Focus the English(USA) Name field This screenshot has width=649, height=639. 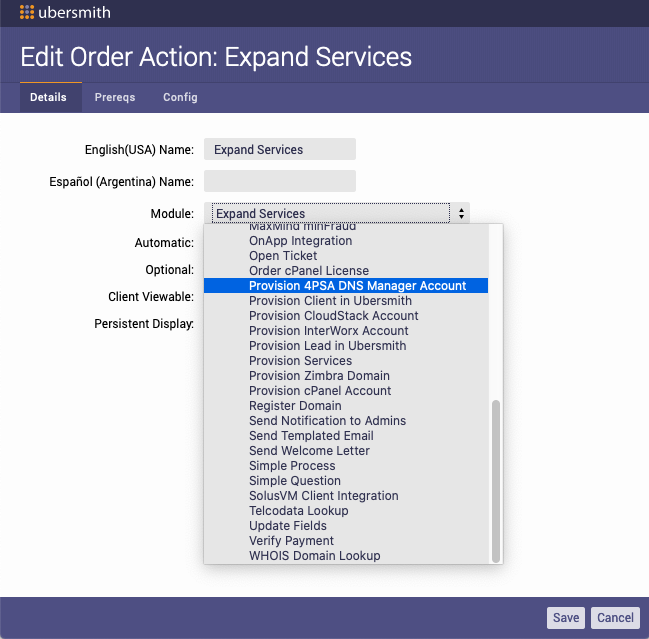[x=280, y=149]
